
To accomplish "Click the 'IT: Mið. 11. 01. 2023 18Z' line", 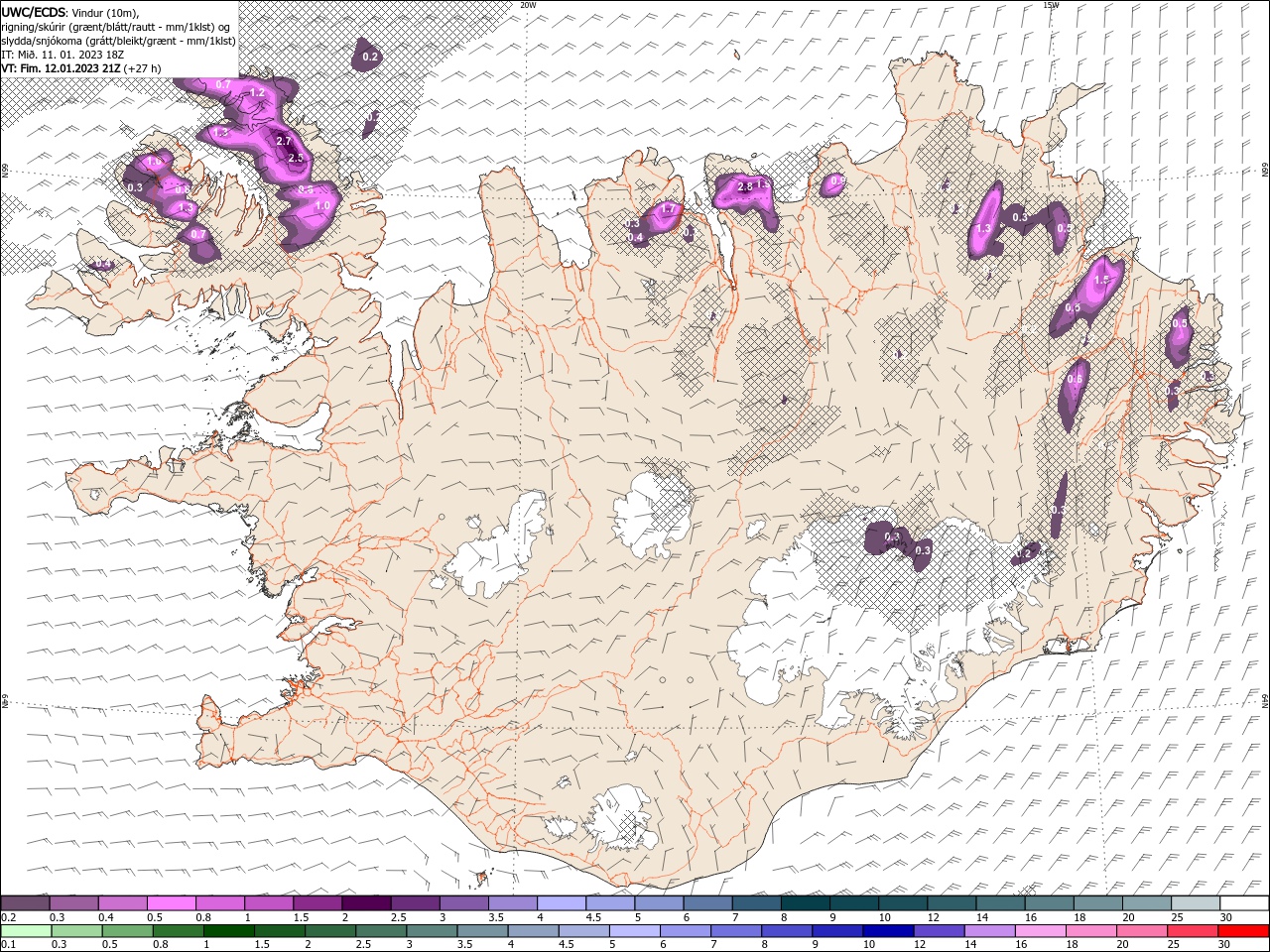I will [62, 55].
